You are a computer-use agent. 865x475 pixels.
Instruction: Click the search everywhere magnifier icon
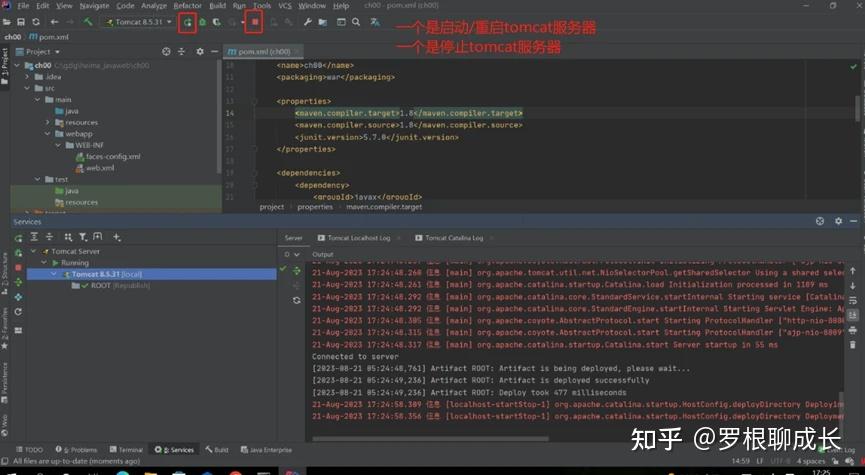tap(356, 22)
